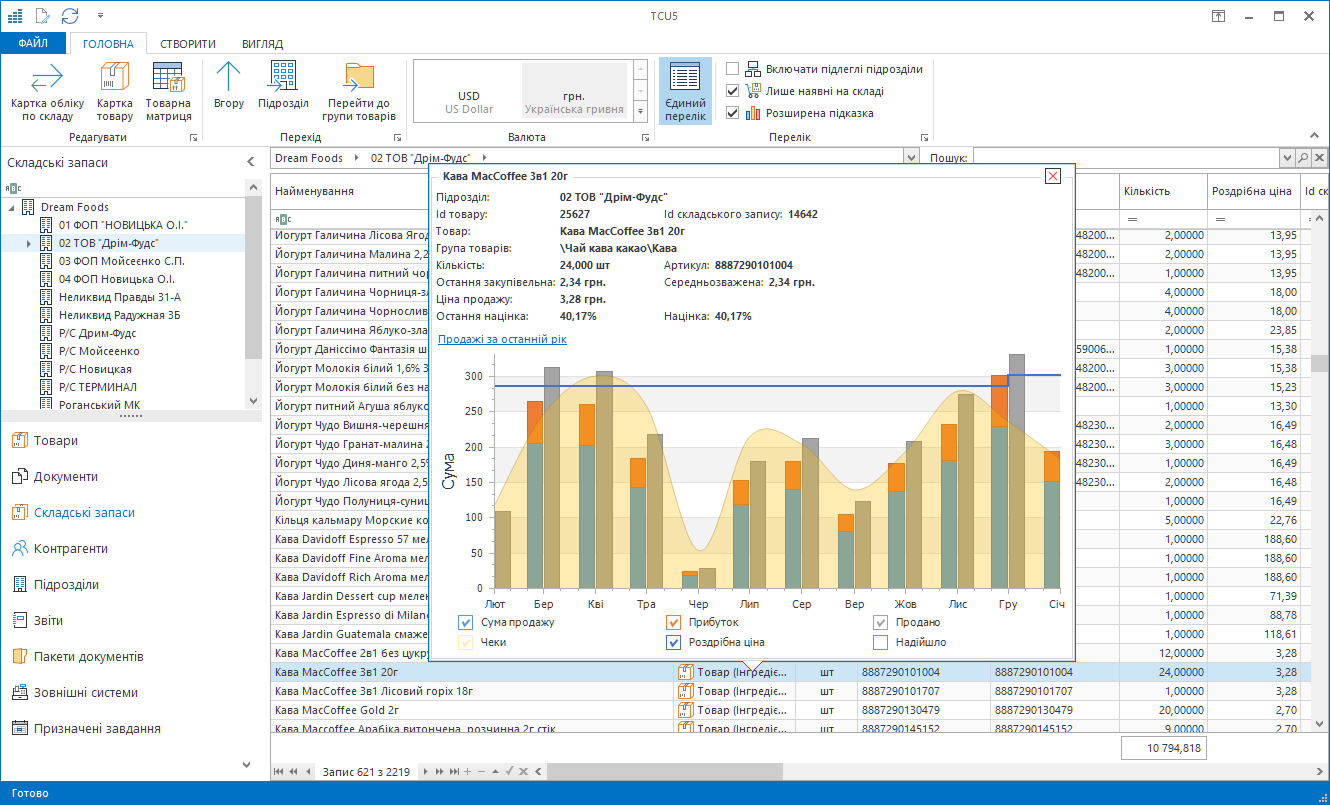Sort by the Кількість column header
This screenshot has height=805, width=1330.
click(1162, 191)
